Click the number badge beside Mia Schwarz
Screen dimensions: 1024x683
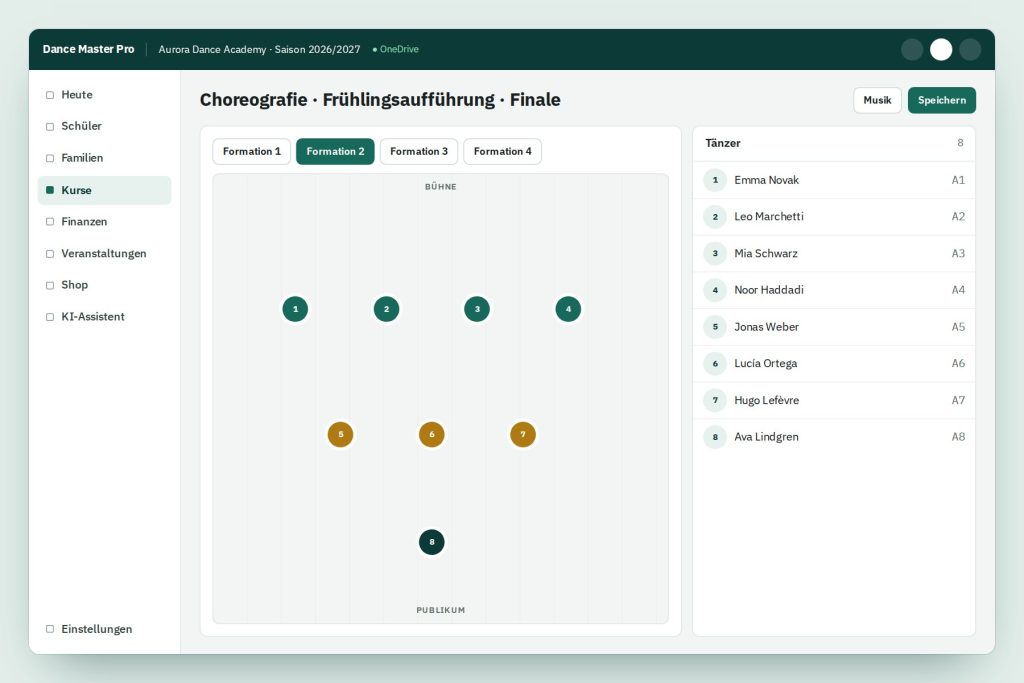[715, 253]
